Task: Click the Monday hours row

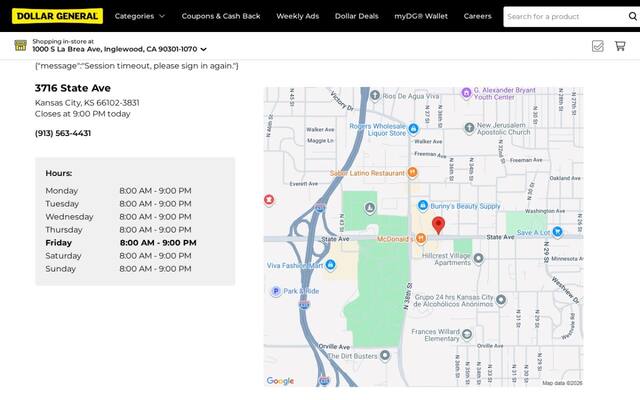Action: click(x=118, y=191)
